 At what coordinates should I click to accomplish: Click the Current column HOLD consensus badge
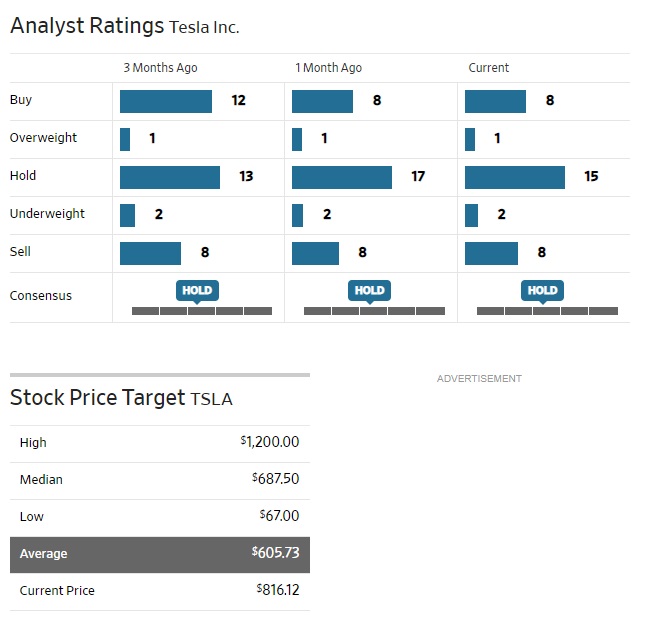(542, 290)
